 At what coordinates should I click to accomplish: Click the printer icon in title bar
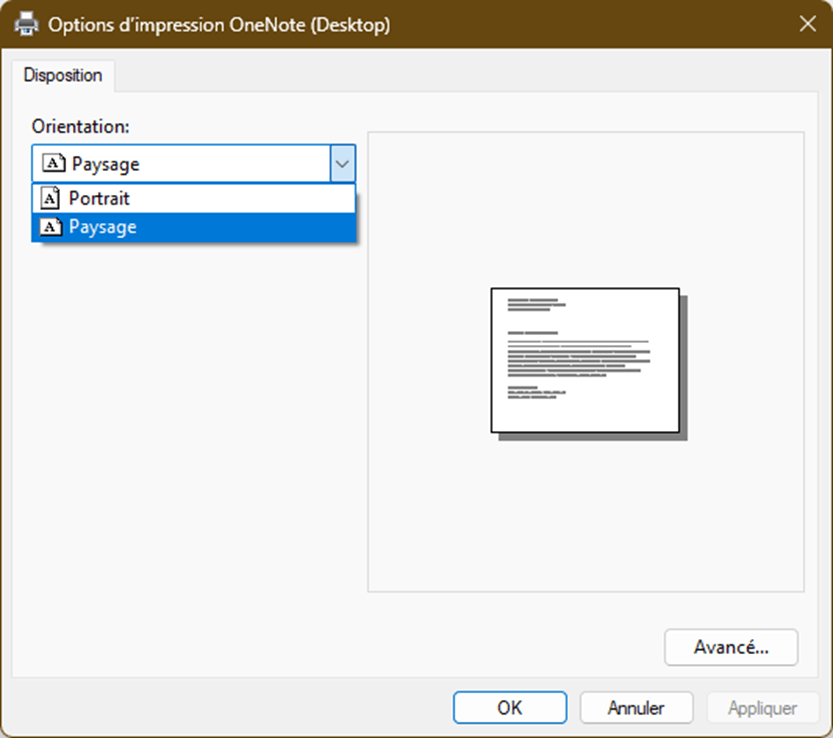(26, 24)
